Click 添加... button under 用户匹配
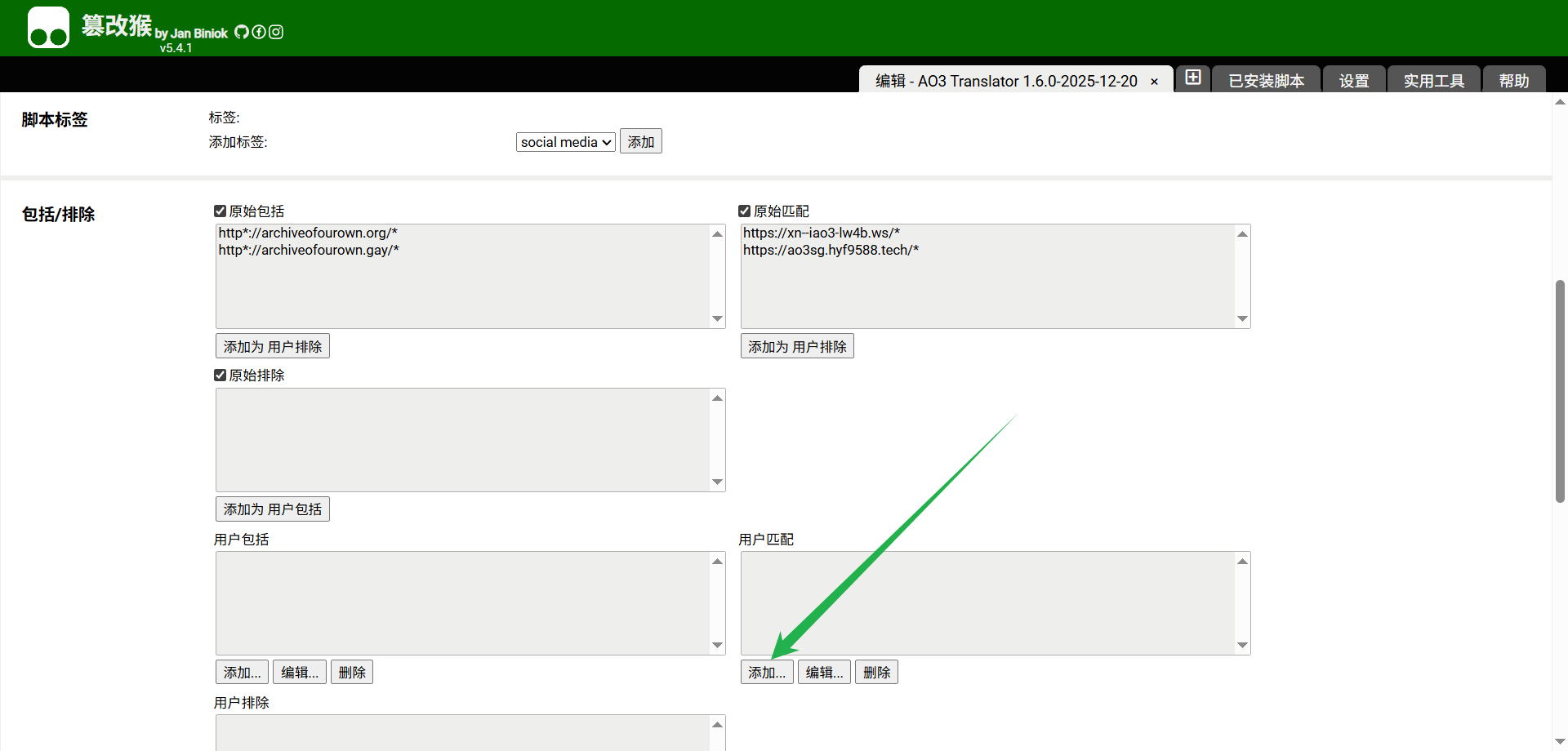Viewport: 1568px width, 751px height. (x=766, y=673)
